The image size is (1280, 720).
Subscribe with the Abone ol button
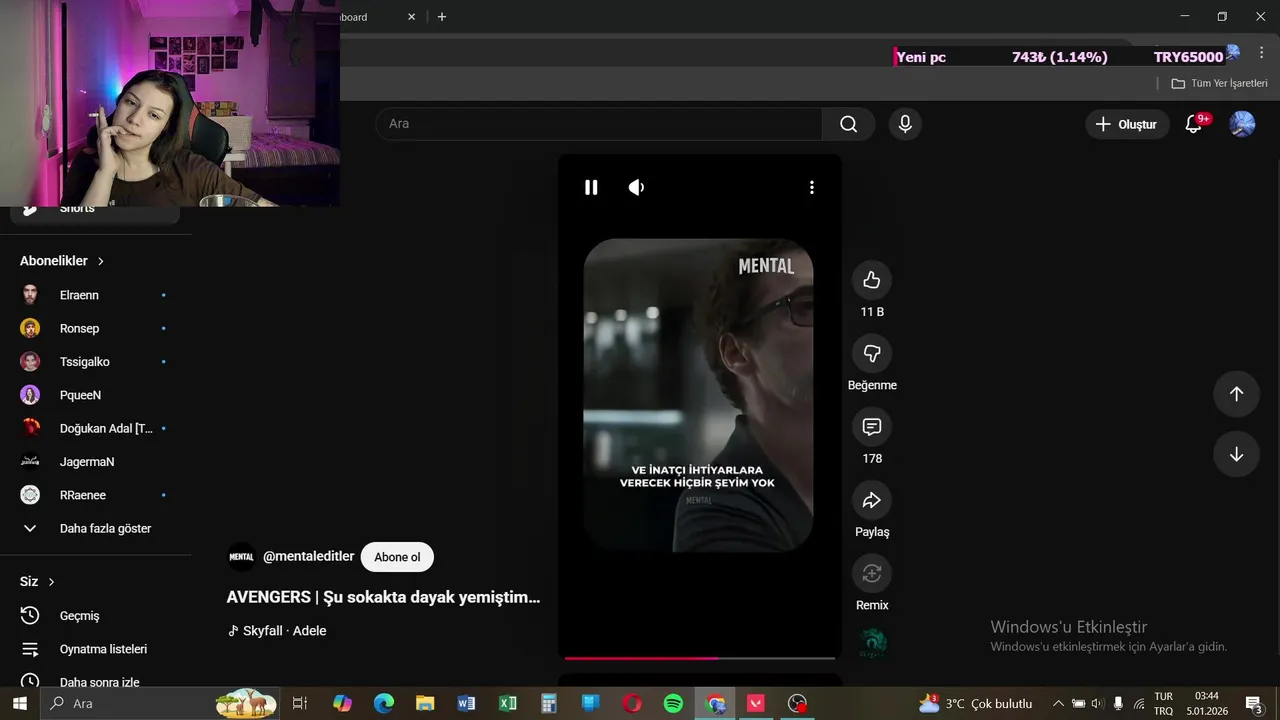click(397, 557)
